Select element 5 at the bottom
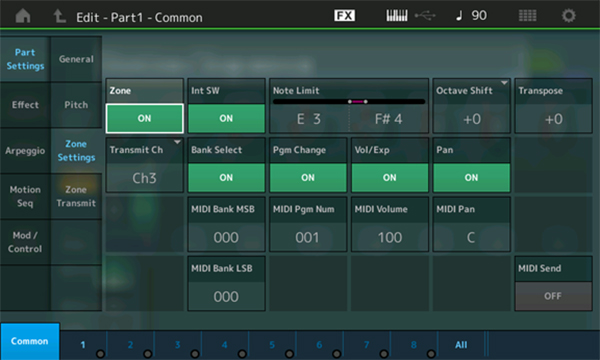Screen dimensions: 600x360 (x=272, y=344)
